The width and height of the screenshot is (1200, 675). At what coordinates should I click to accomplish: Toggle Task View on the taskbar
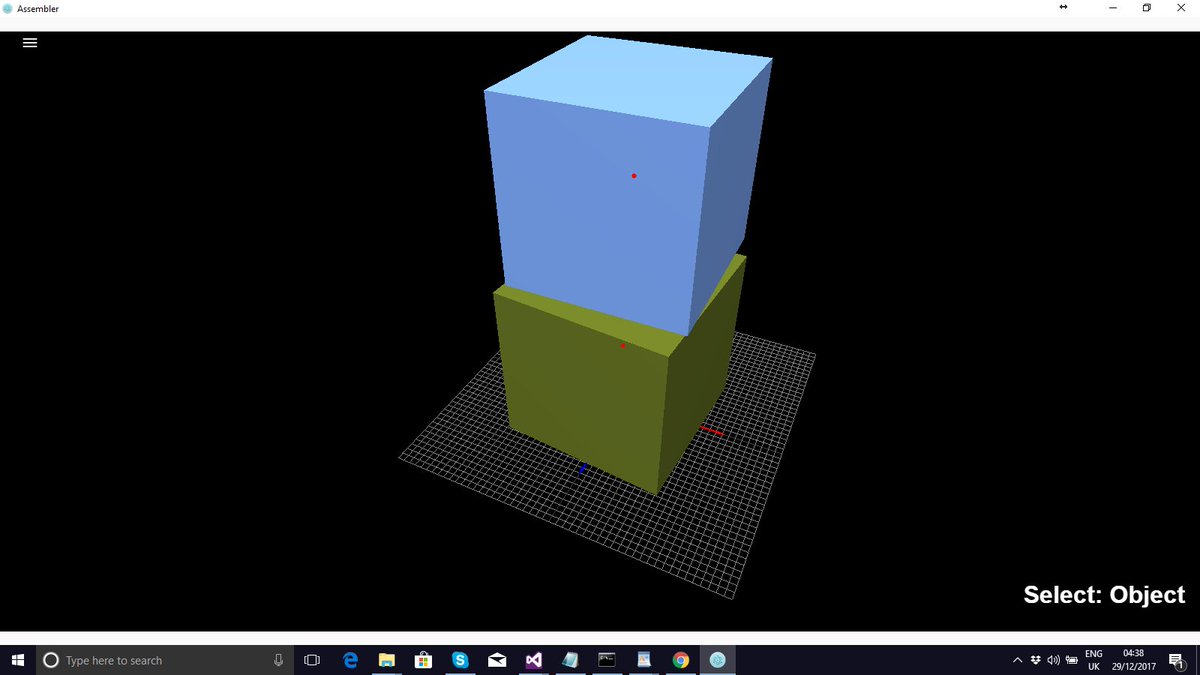click(311, 660)
